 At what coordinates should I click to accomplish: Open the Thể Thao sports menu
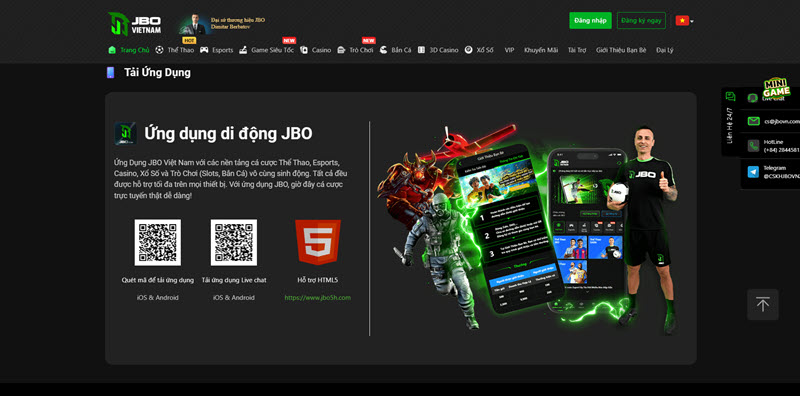174,50
